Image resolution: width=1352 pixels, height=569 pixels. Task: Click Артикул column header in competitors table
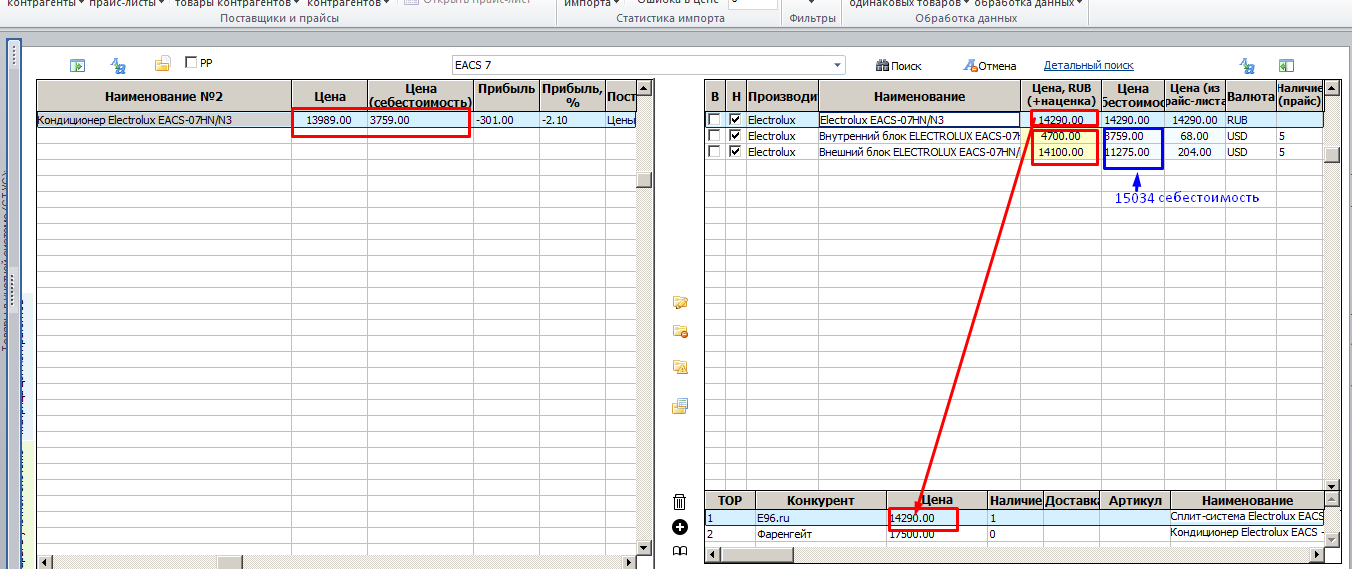coord(1135,500)
